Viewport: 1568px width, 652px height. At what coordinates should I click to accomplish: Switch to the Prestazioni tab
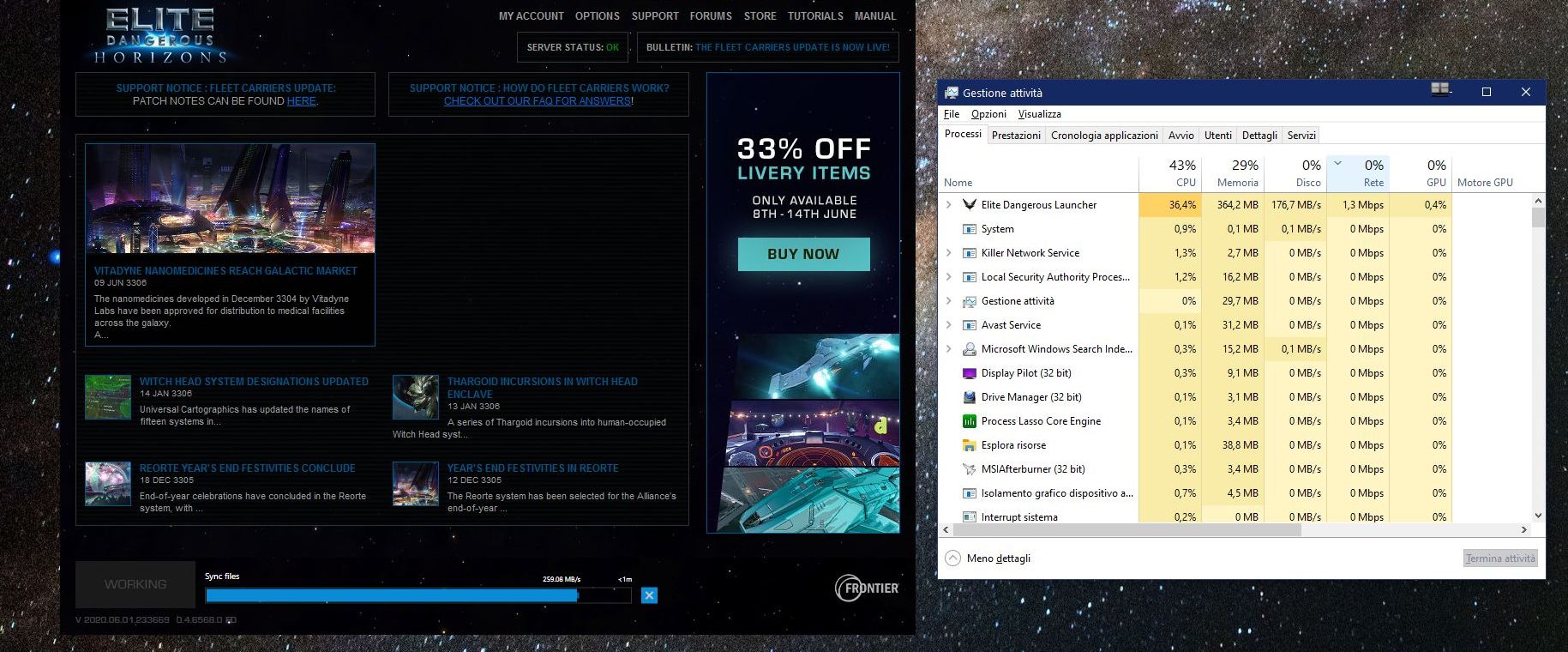click(1016, 136)
